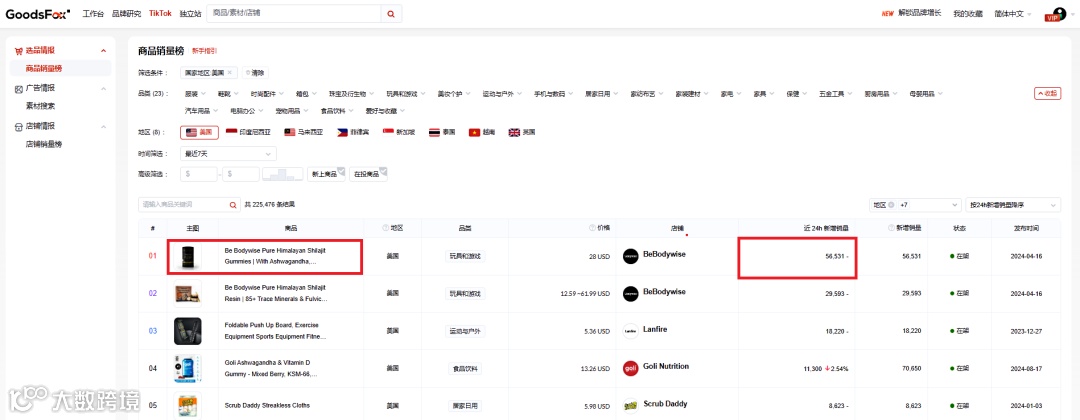Click the help icon beside 地区 header
Viewport: 1080px width, 420px height.
385,228
